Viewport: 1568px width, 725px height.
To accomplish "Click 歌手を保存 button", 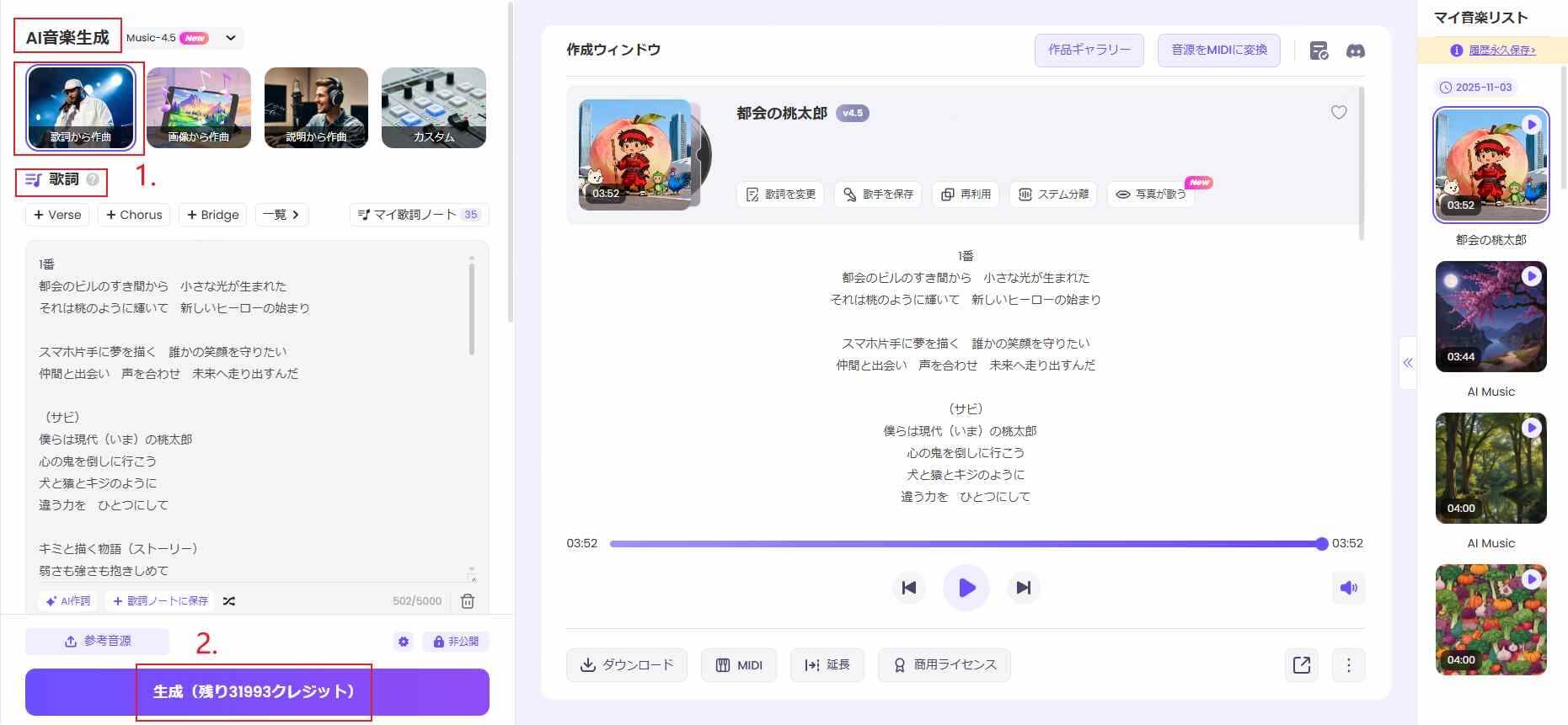I will tap(879, 195).
